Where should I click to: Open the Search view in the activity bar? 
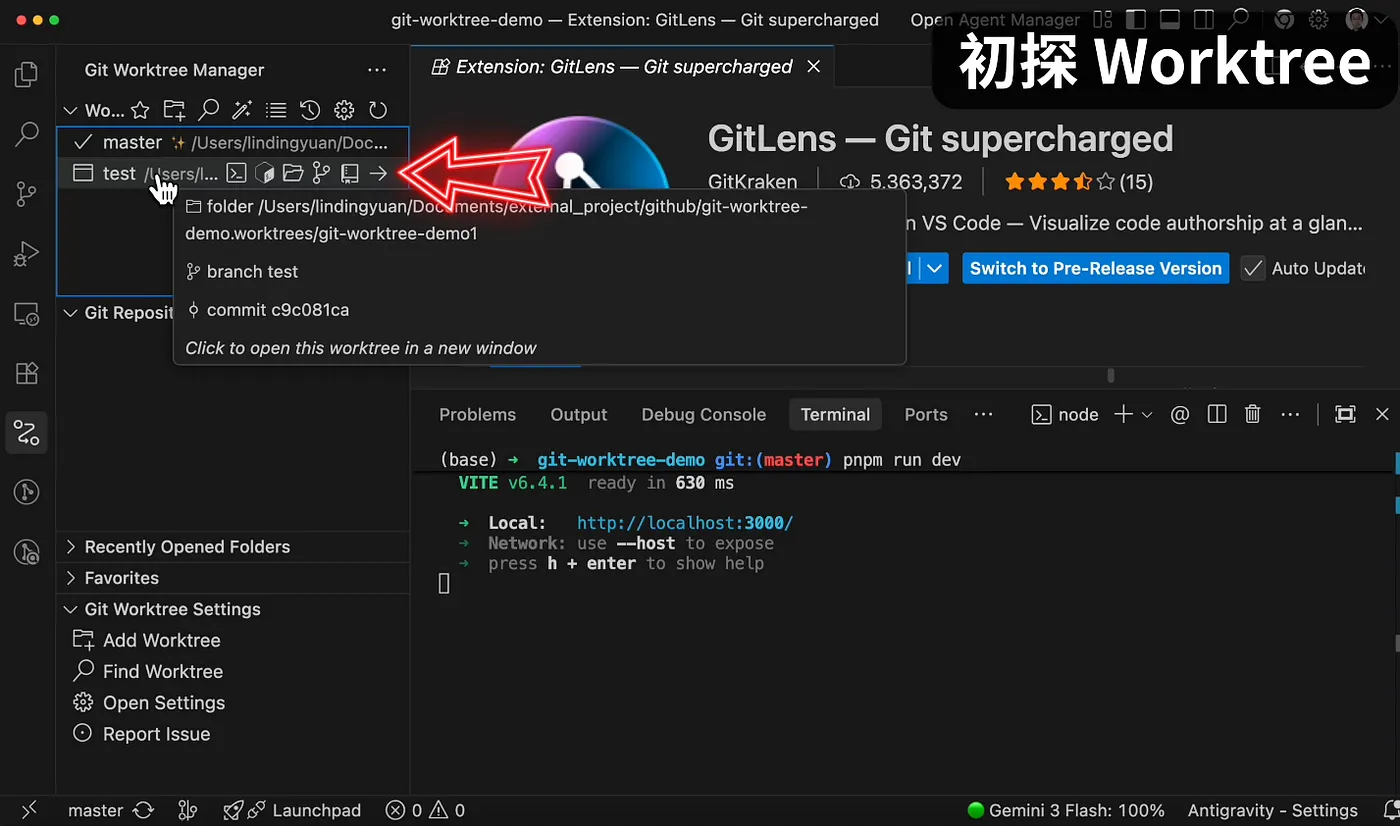coord(27,134)
